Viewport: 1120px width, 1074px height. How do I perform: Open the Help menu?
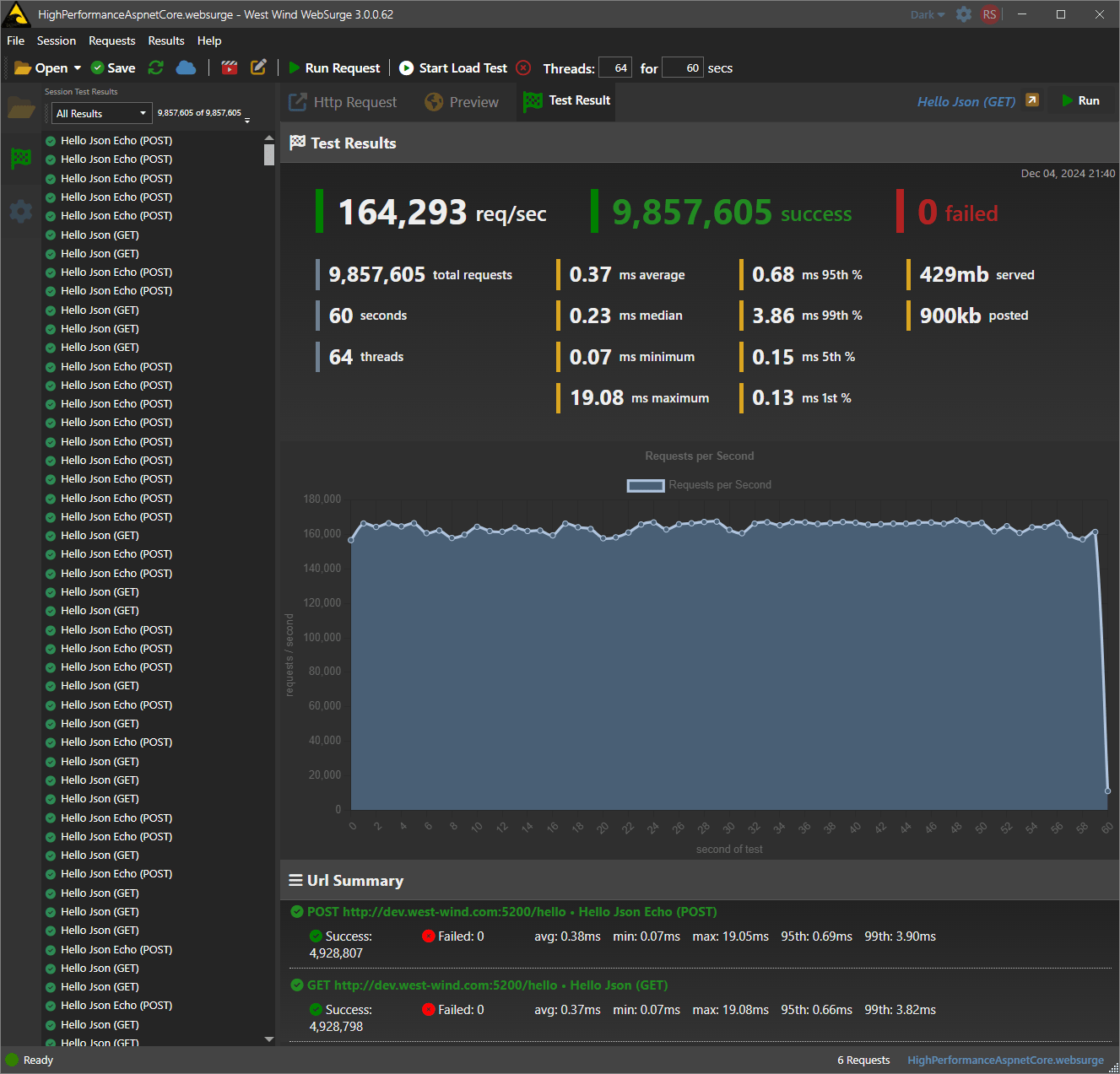209,40
